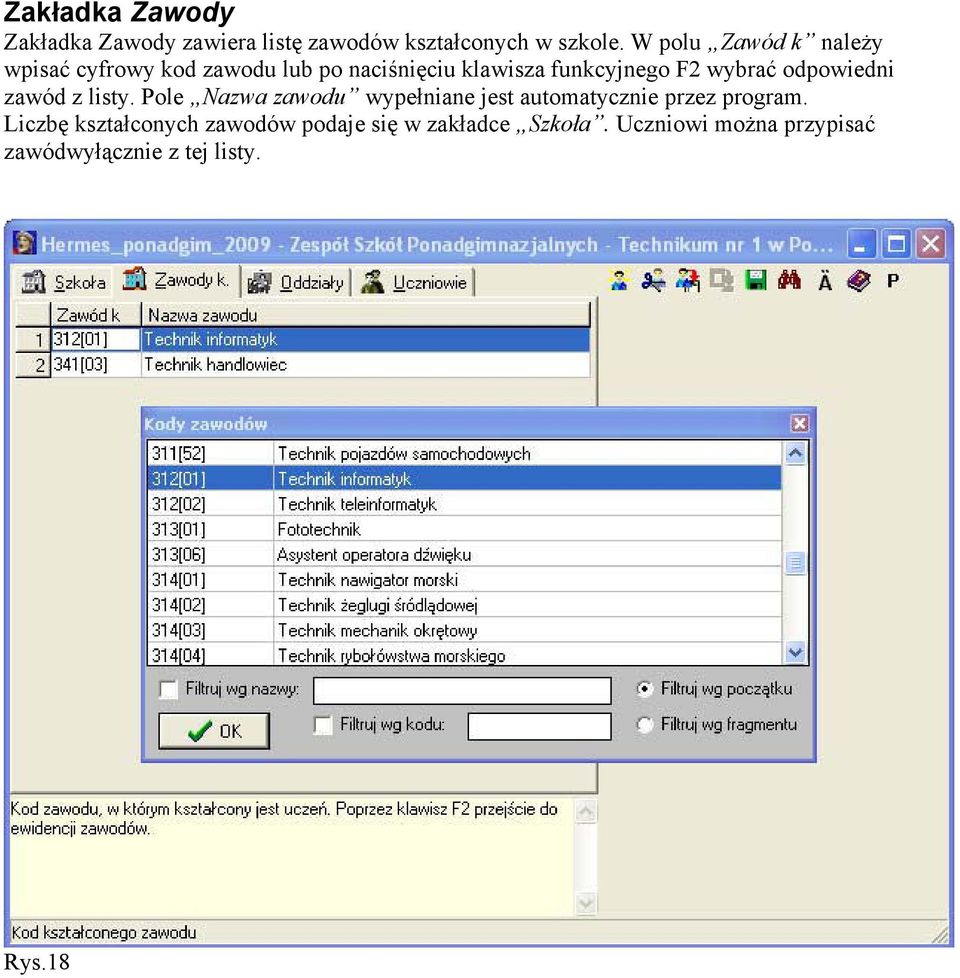Click code 314[02] in the code list
The image size is (960, 978).
pos(211,605)
